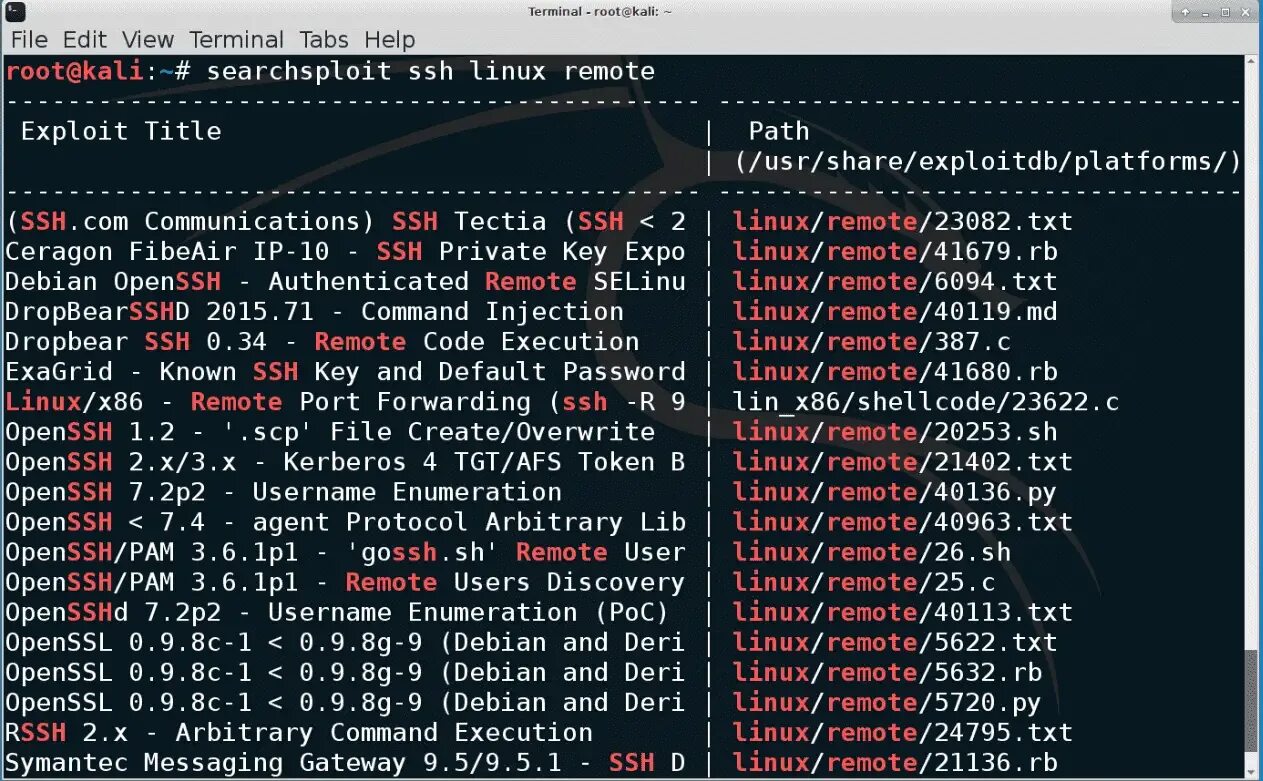Click 'OpenSSH 1.2 - .scp File Create/Overwrite'
1263x781 pixels.
click(330, 432)
